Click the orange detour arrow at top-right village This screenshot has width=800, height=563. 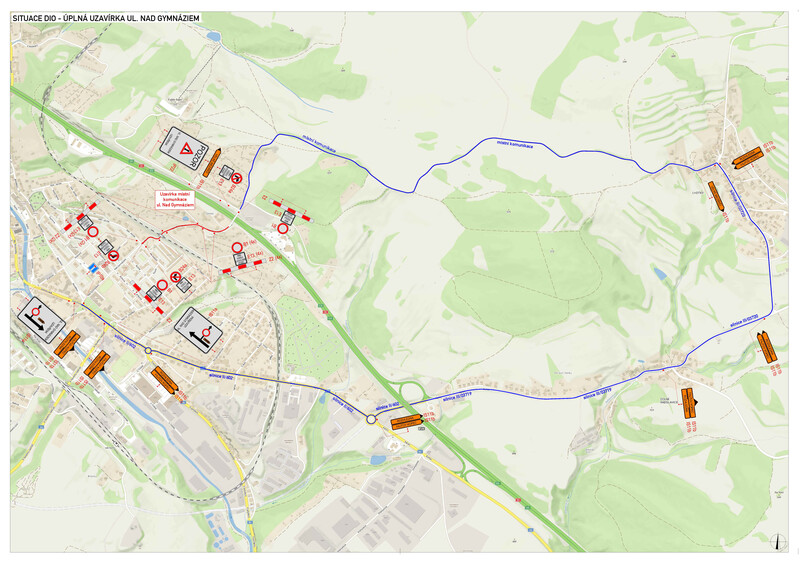pyautogui.click(x=748, y=157)
